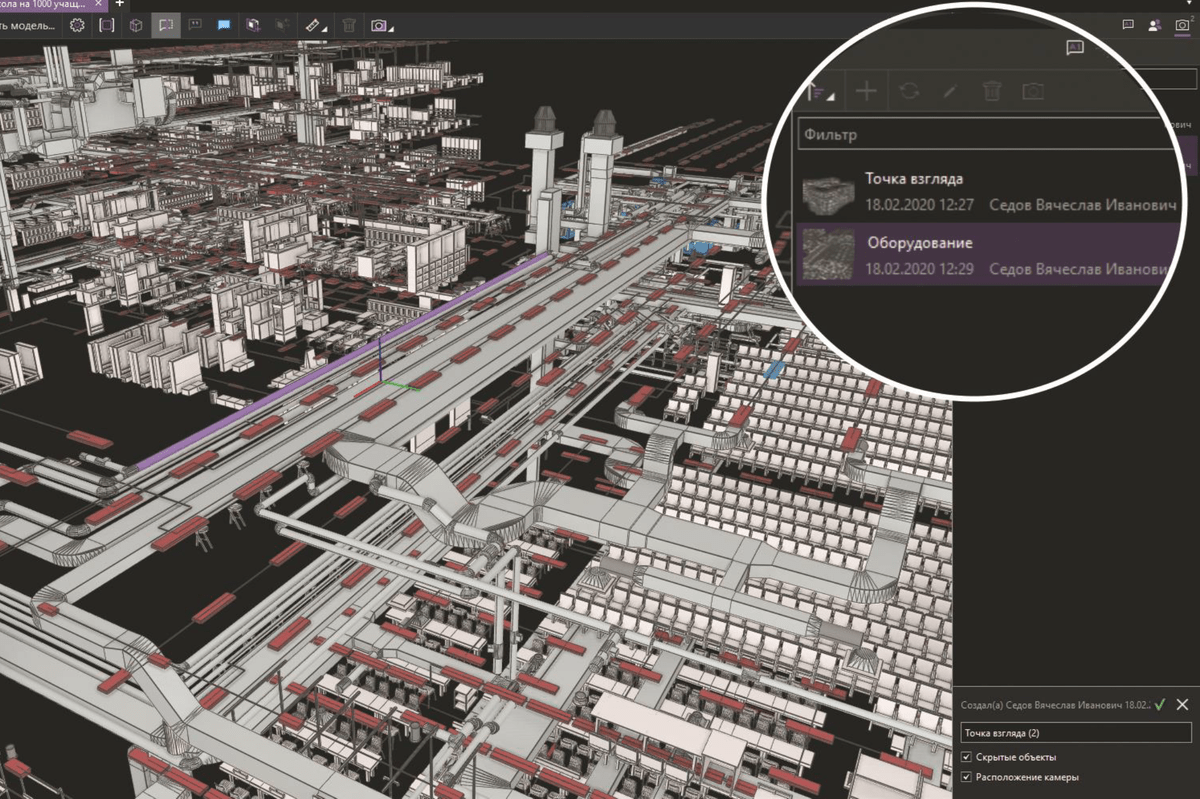
Task: Click the green checkmark to confirm viewpoint
Action: [x=1160, y=705]
